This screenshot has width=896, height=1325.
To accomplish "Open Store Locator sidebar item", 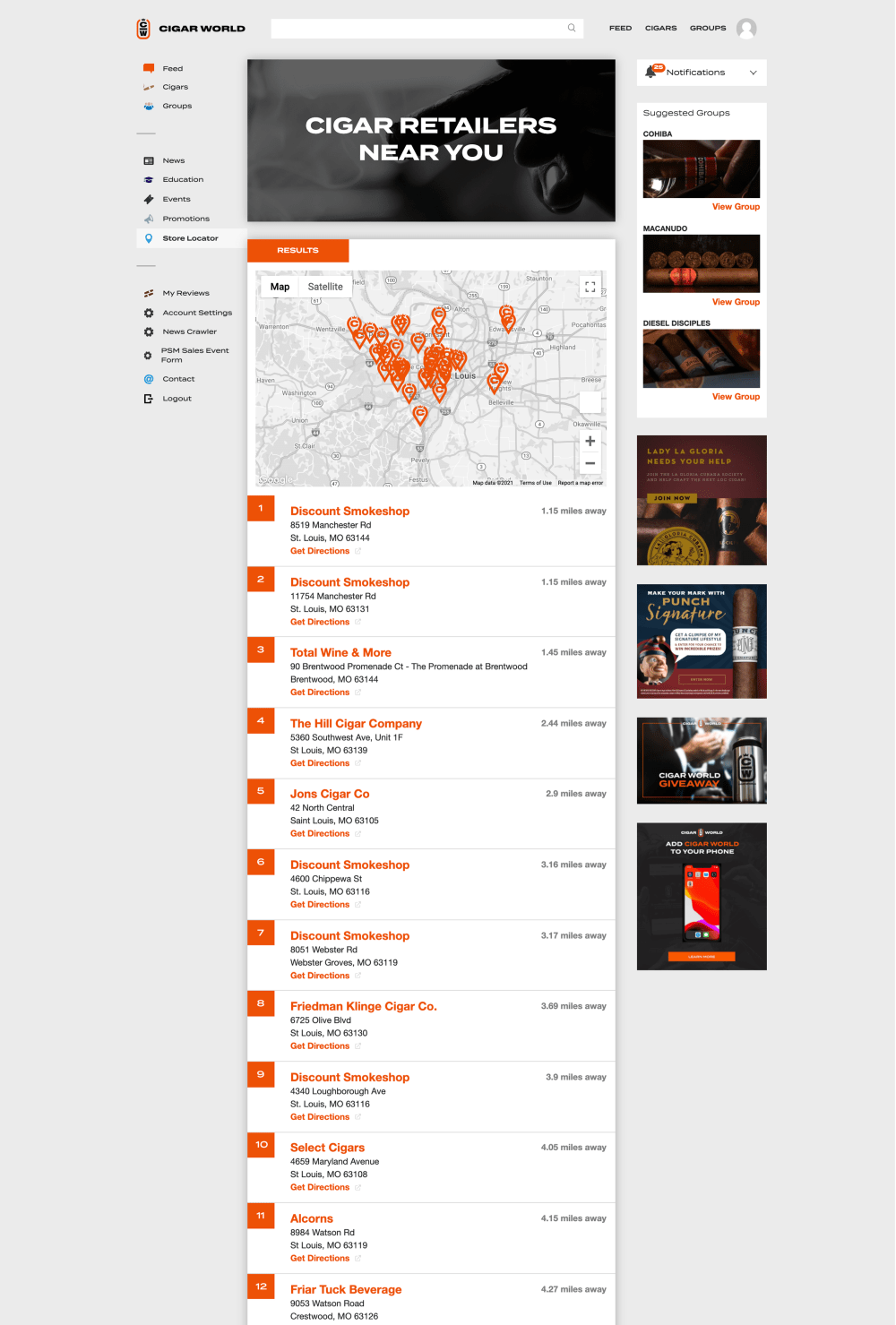I will tap(191, 238).
